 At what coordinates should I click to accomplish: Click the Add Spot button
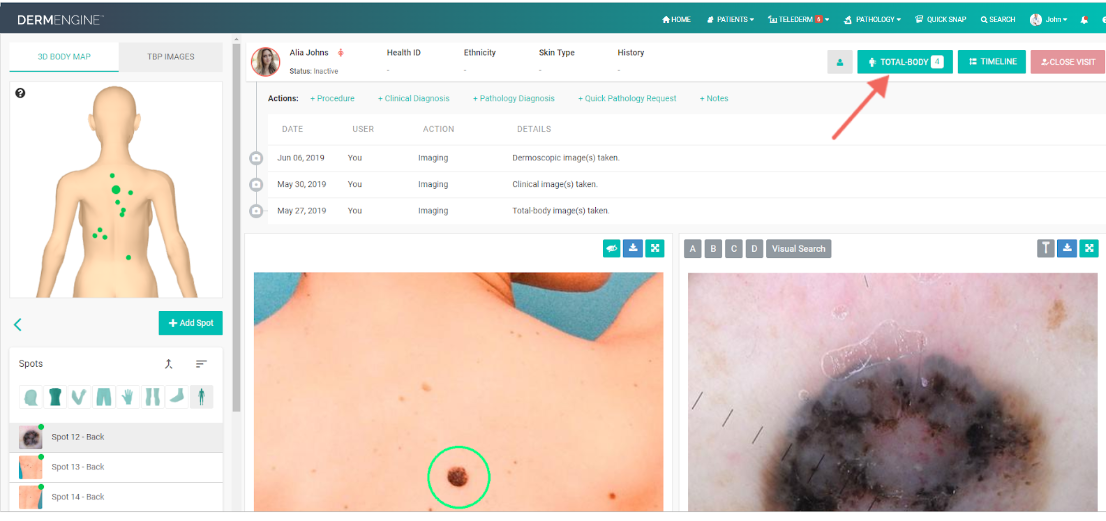[x=190, y=323]
